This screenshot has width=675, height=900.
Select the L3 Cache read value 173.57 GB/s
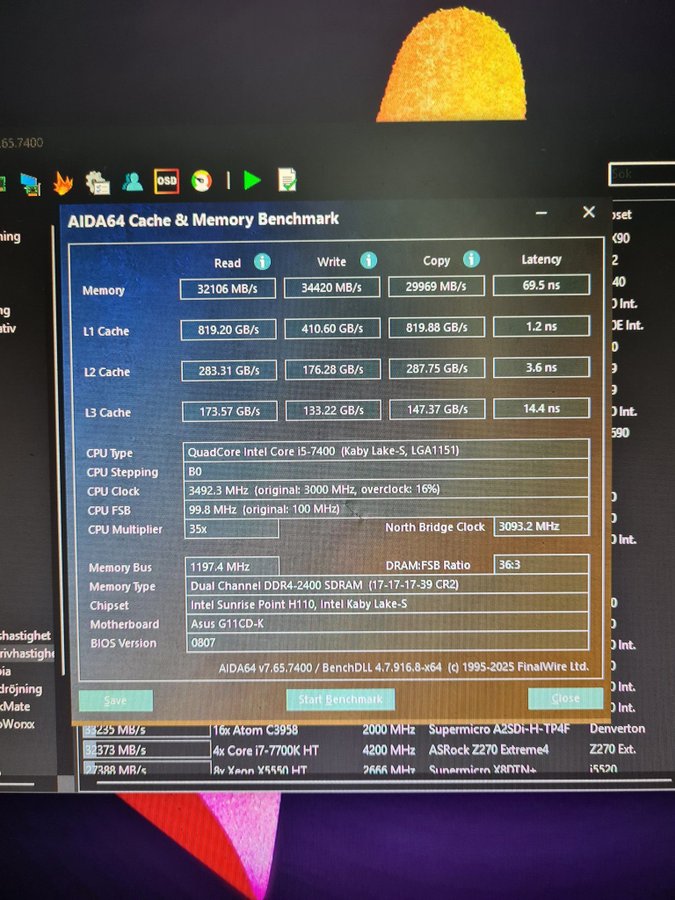point(230,412)
